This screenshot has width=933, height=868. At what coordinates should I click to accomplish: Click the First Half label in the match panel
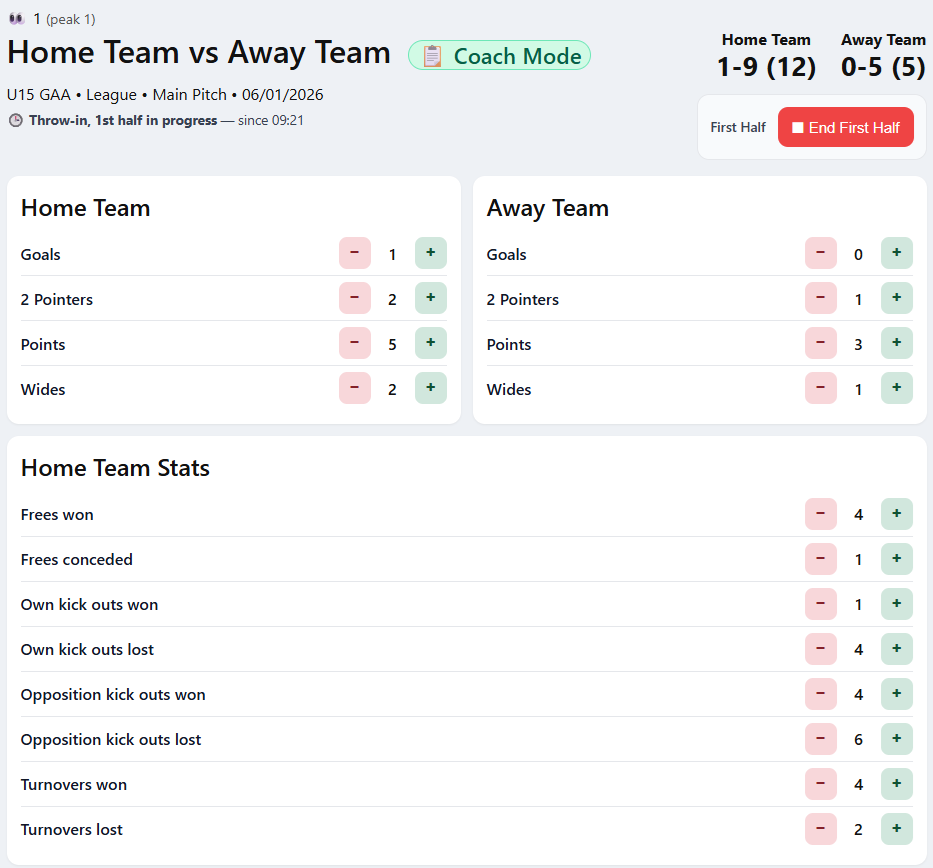click(x=738, y=127)
